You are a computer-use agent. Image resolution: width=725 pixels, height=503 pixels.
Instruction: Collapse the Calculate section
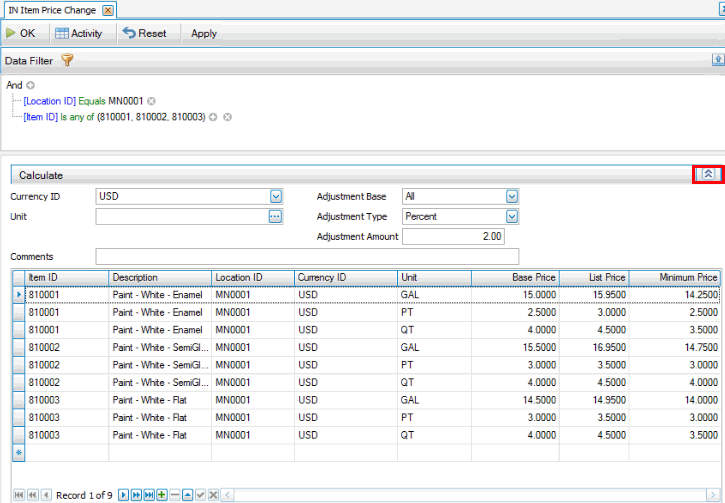coord(707,174)
